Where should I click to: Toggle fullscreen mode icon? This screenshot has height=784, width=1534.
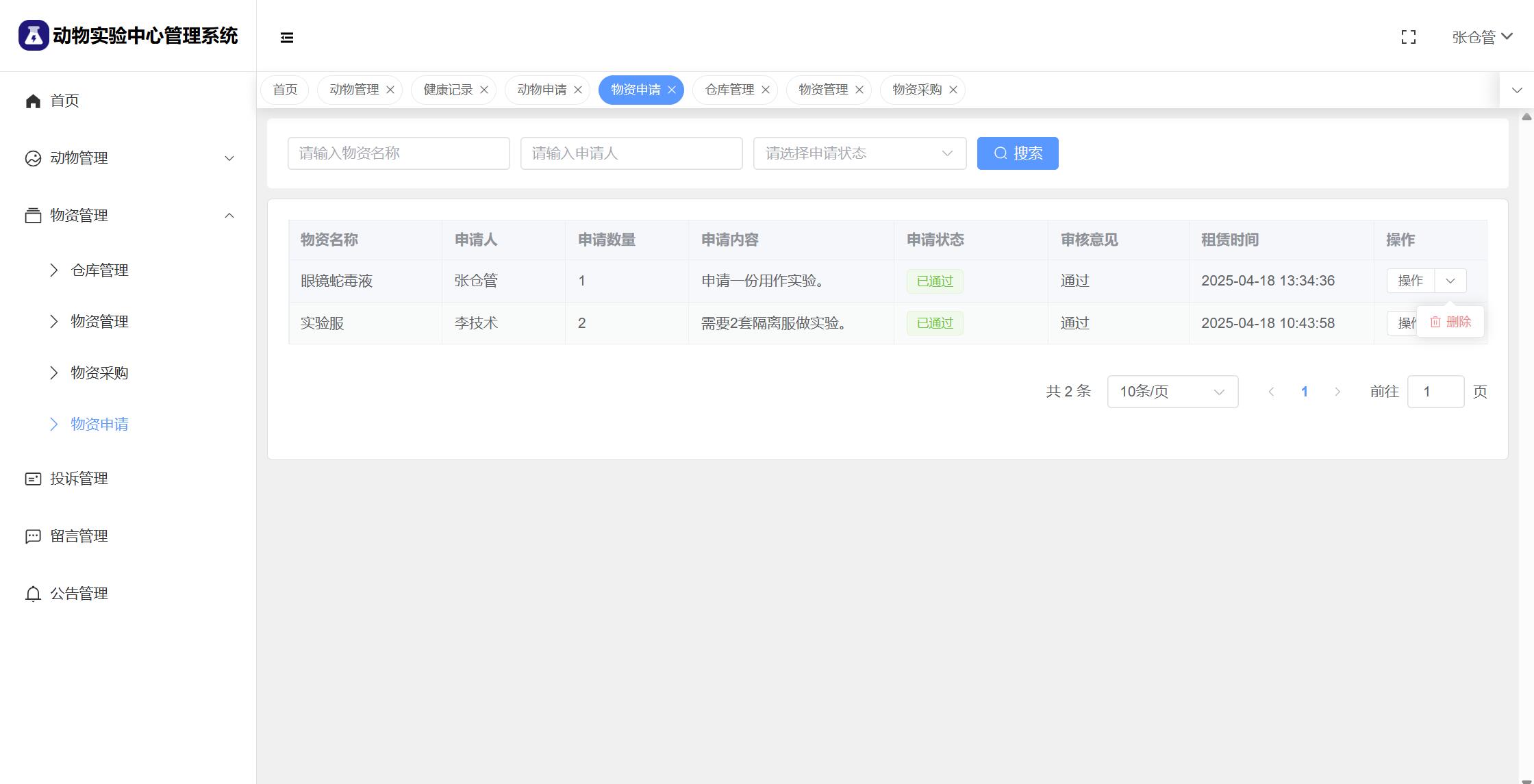pyautogui.click(x=1408, y=37)
